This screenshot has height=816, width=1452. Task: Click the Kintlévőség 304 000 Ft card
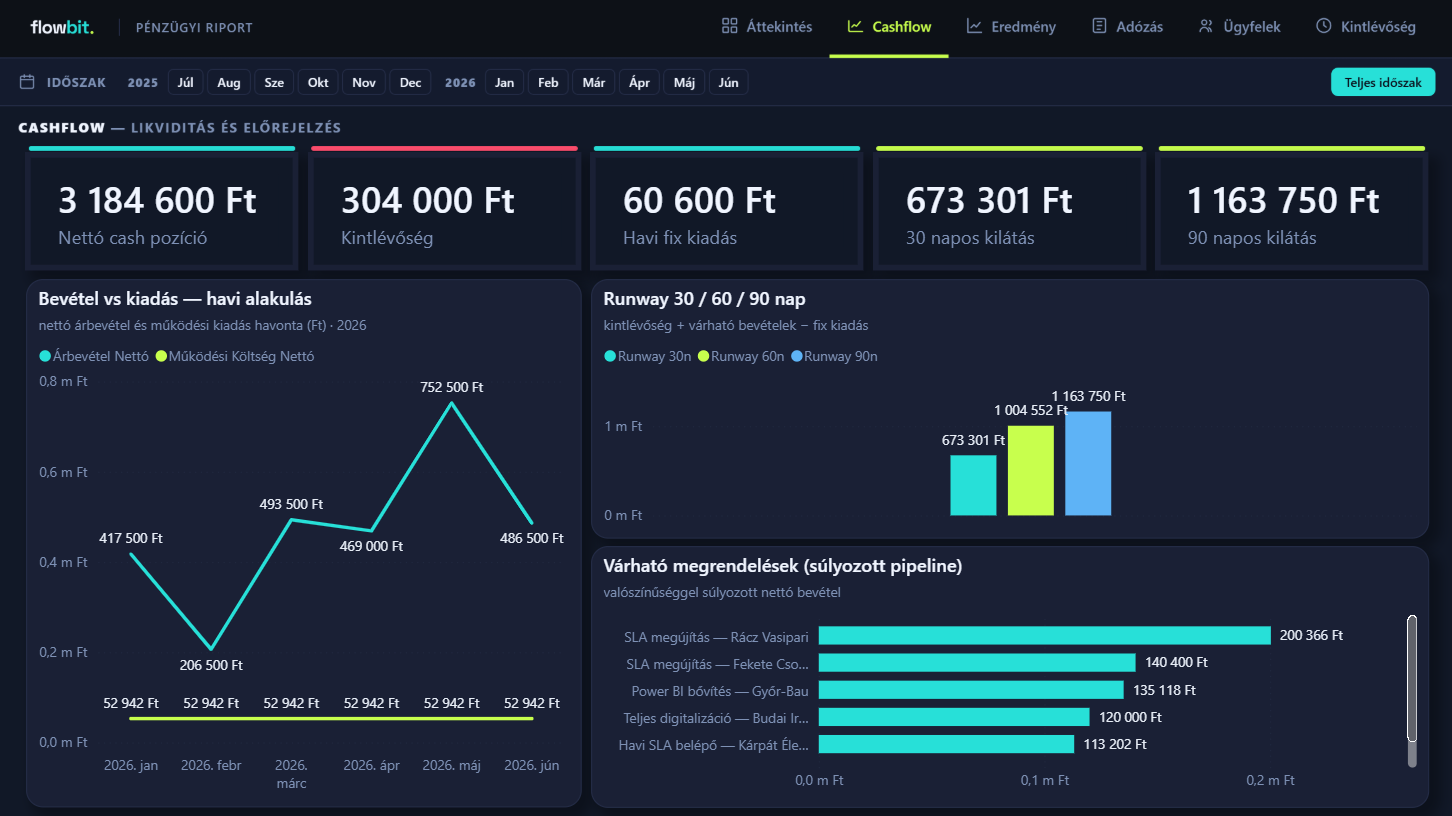444,209
